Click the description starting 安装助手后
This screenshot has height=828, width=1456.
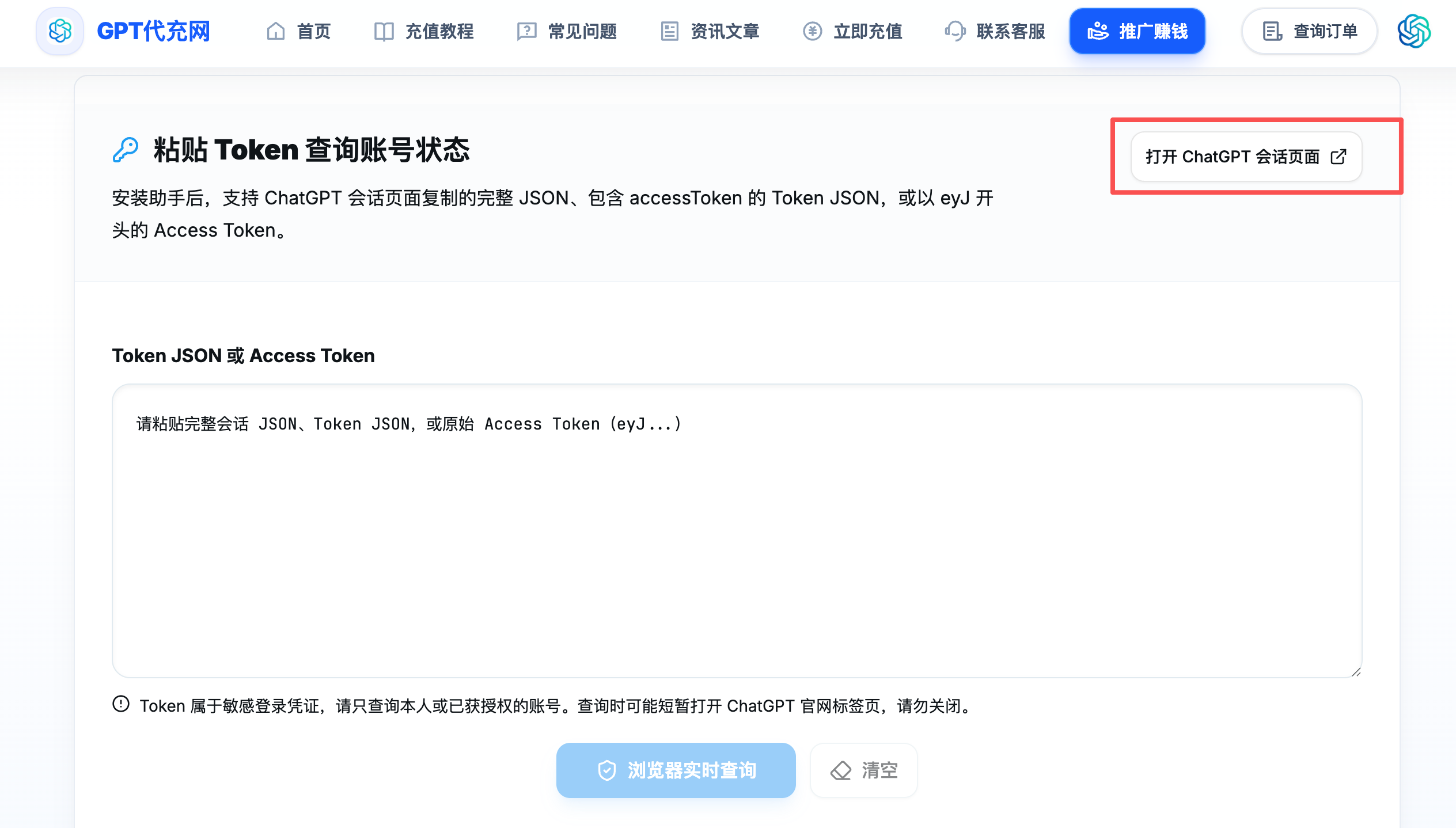click(x=553, y=214)
